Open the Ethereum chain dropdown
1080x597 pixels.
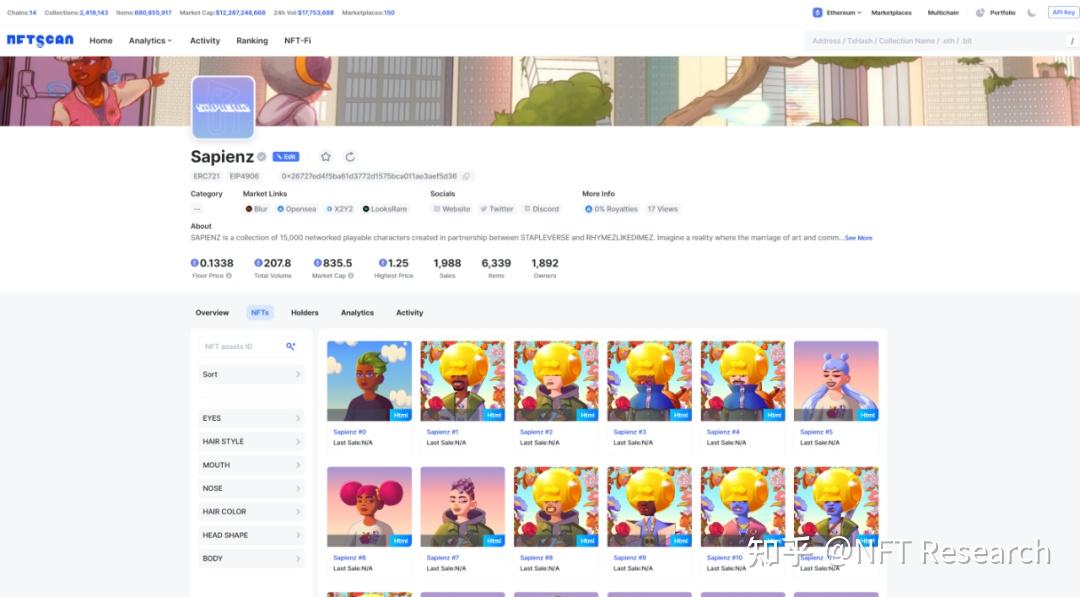[837, 12]
